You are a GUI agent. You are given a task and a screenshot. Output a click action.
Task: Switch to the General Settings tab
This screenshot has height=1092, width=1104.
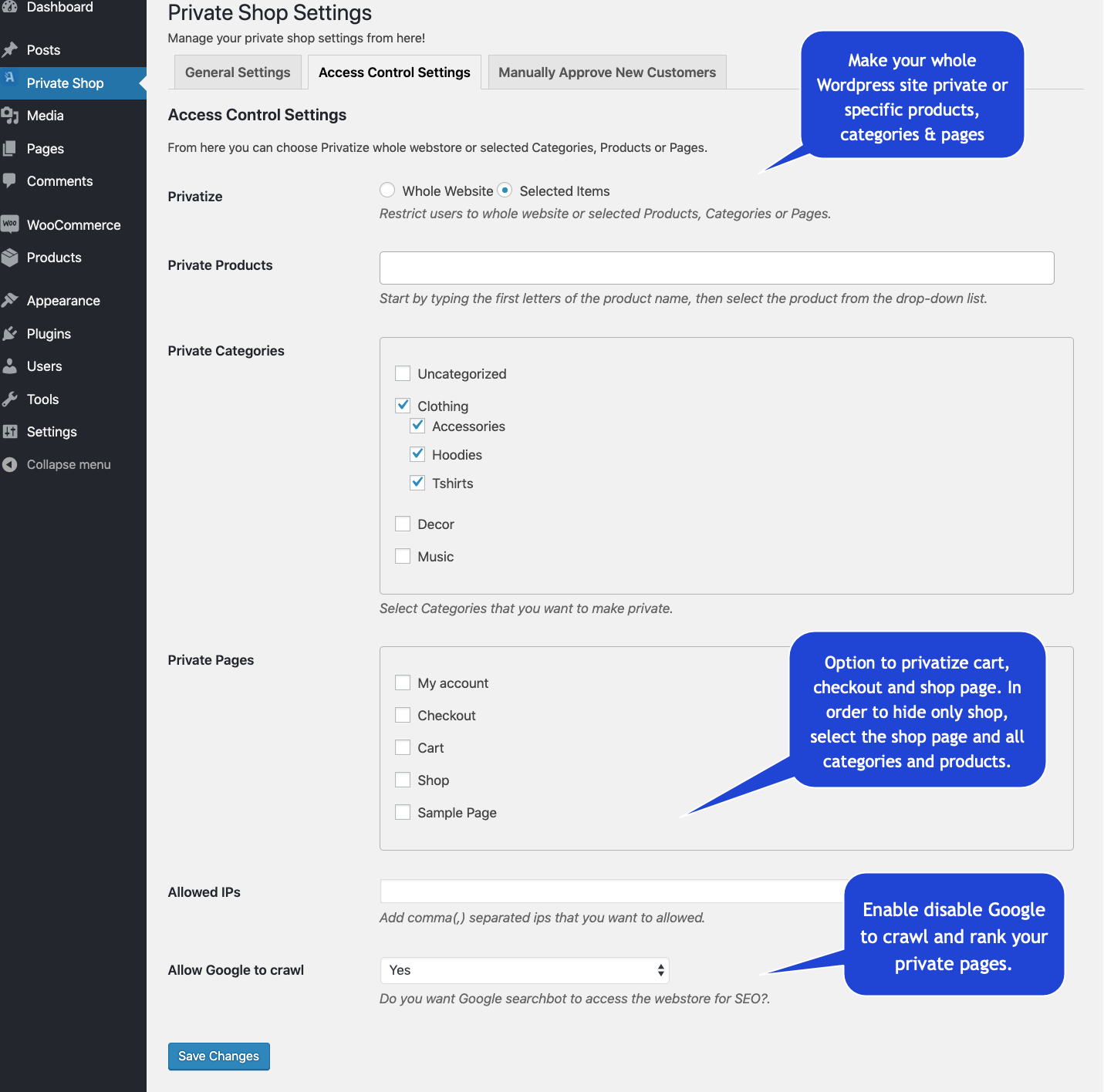(237, 72)
